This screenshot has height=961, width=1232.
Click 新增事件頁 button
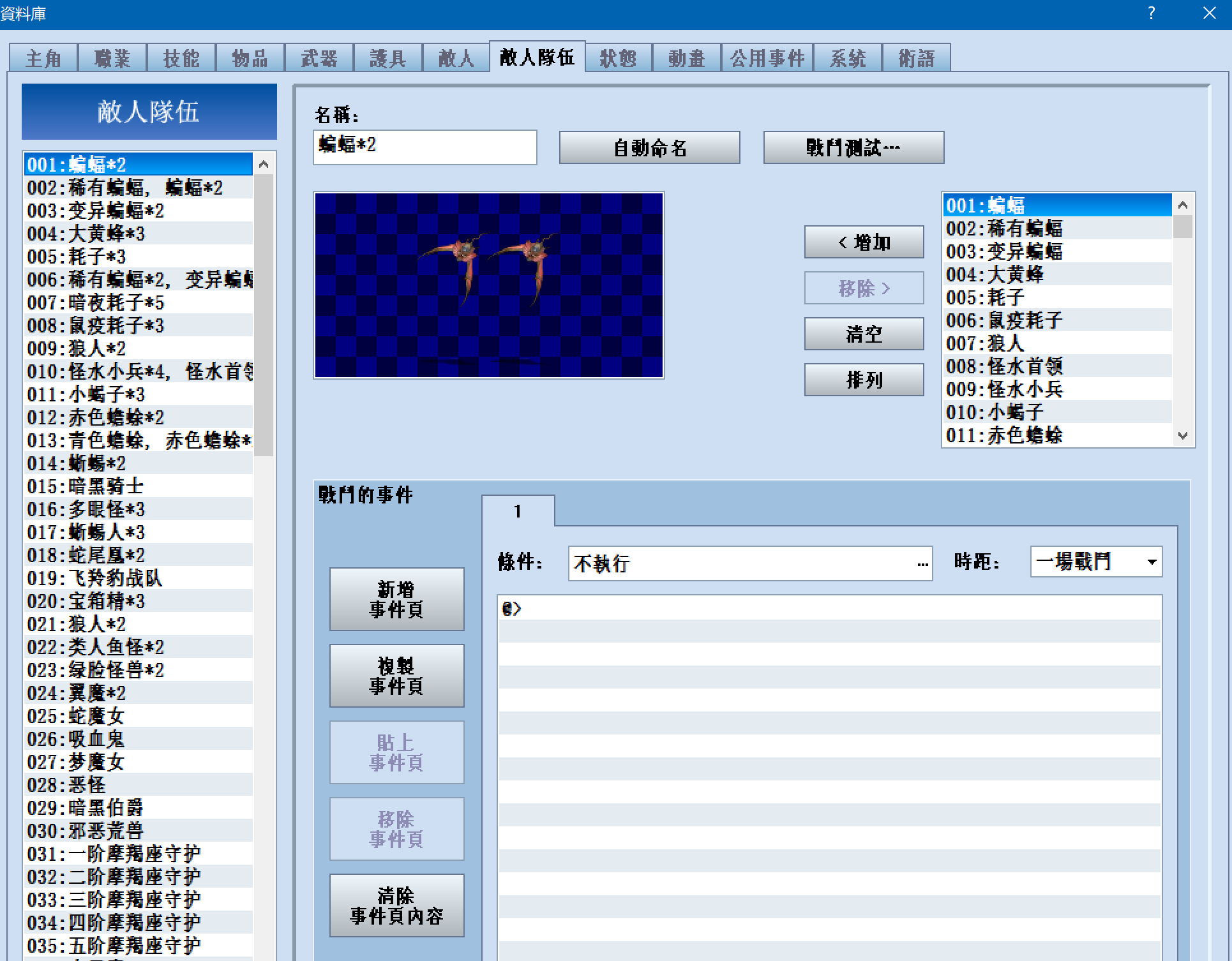click(396, 600)
